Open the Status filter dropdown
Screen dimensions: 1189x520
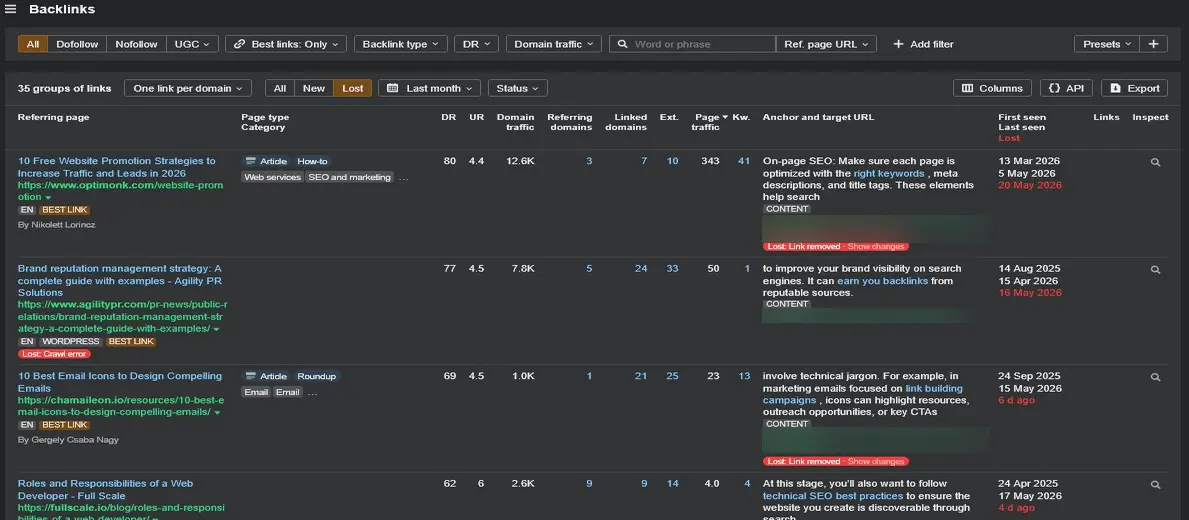pos(518,88)
